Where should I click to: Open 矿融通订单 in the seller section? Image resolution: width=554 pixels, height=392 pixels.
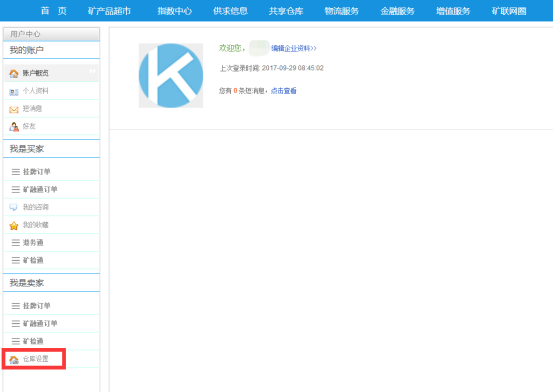[x=40, y=323]
